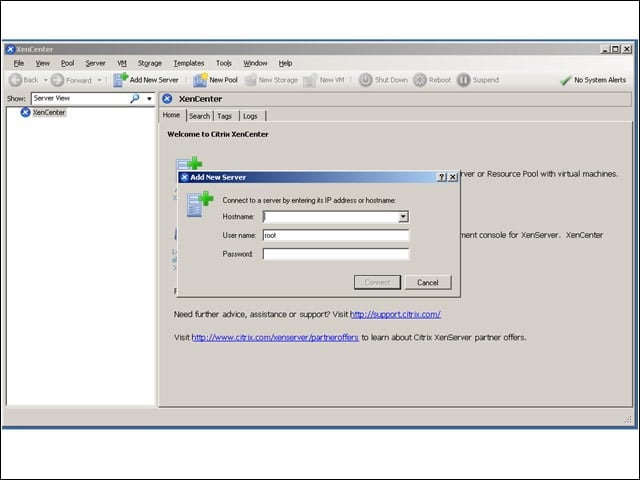Open the xenserver partneroffers link
Image resolution: width=640 pixels, height=480 pixels.
click(x=275, y=338)
